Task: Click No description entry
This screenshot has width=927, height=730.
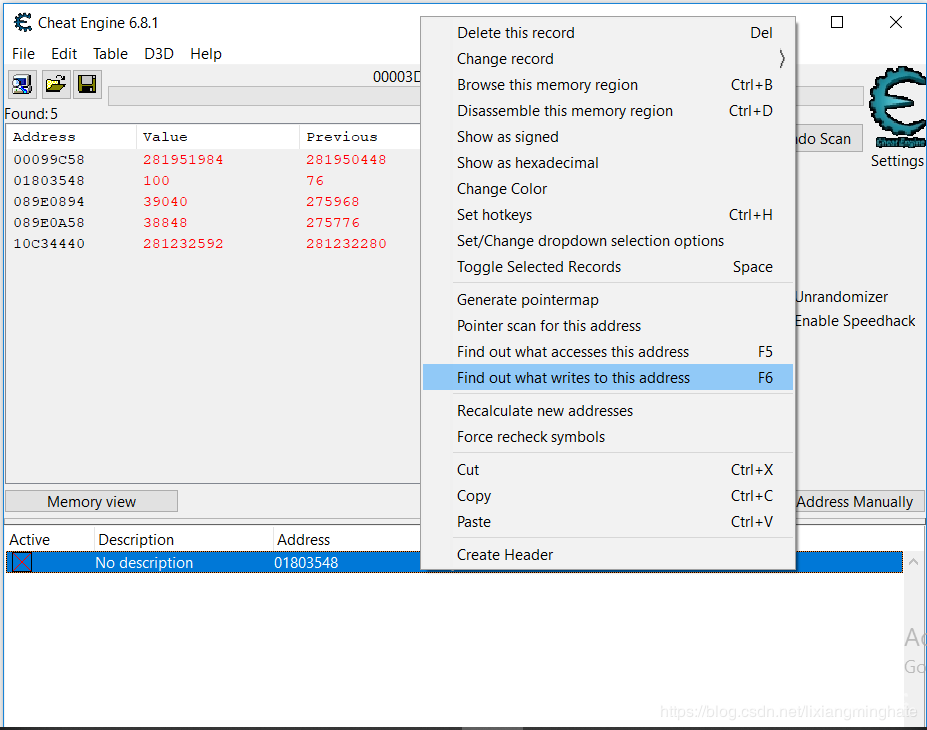Action: pos(144,562)
